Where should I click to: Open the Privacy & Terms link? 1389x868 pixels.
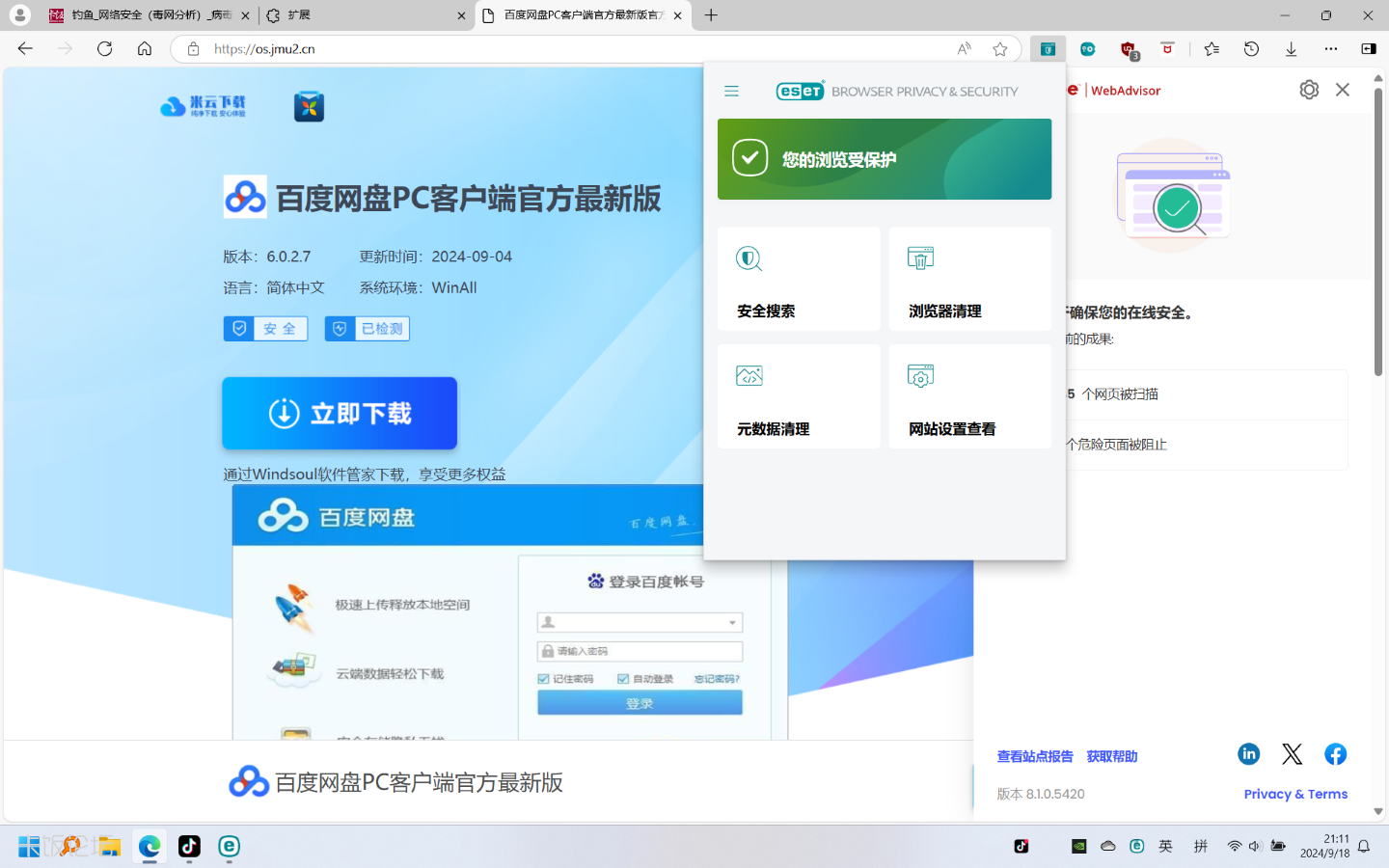tap(1295, 794)
